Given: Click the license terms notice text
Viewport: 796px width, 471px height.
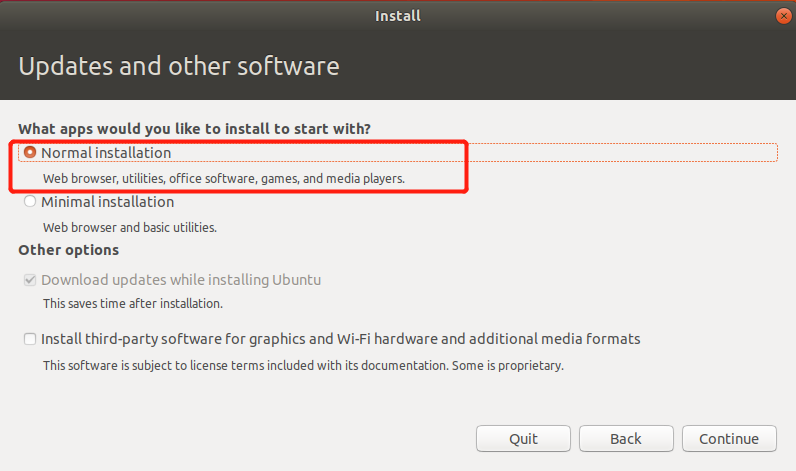Looking at the screenshot, I should coord(303,365).
